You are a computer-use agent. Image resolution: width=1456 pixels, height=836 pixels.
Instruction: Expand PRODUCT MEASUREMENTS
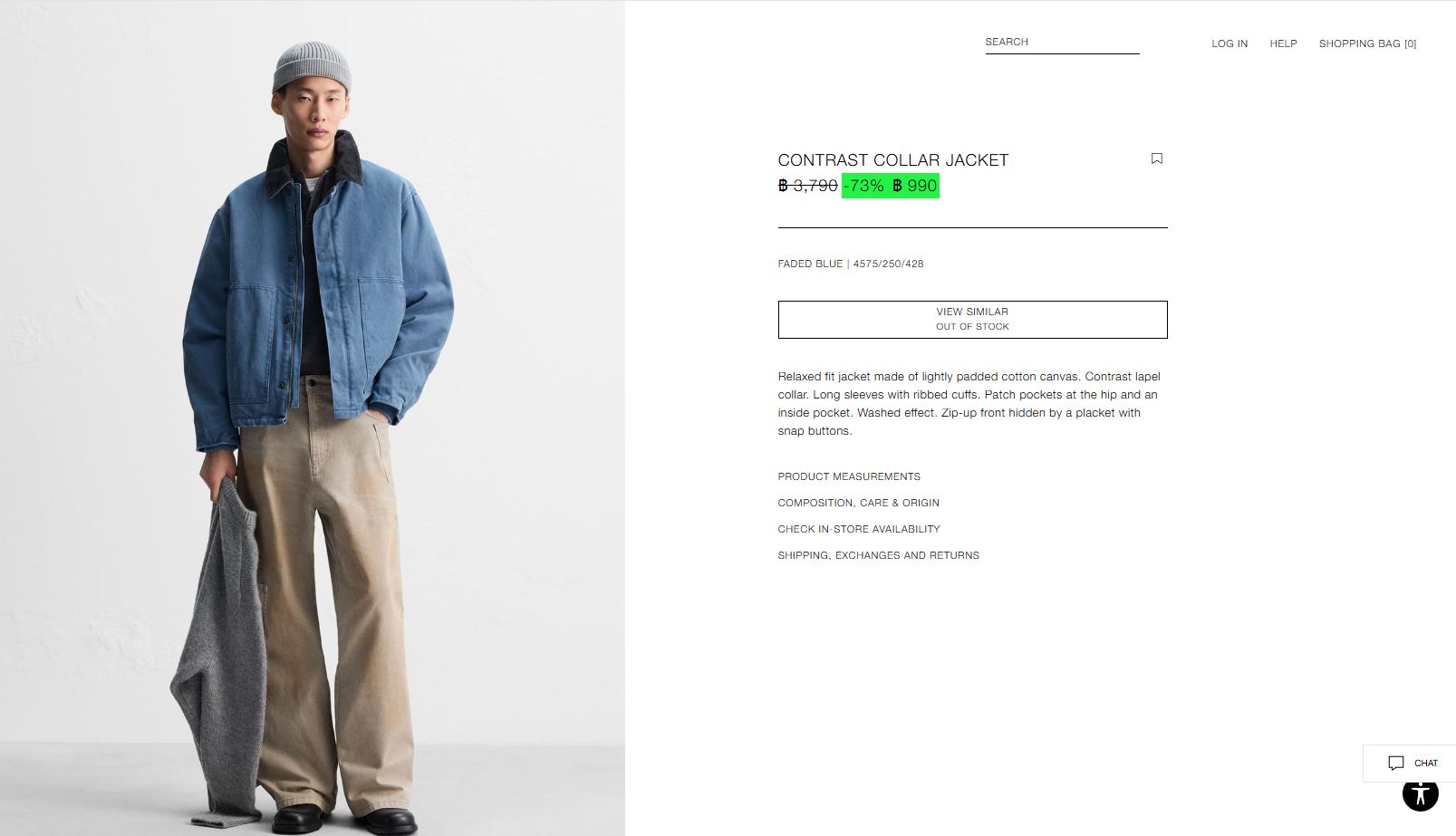pos(849,476)
